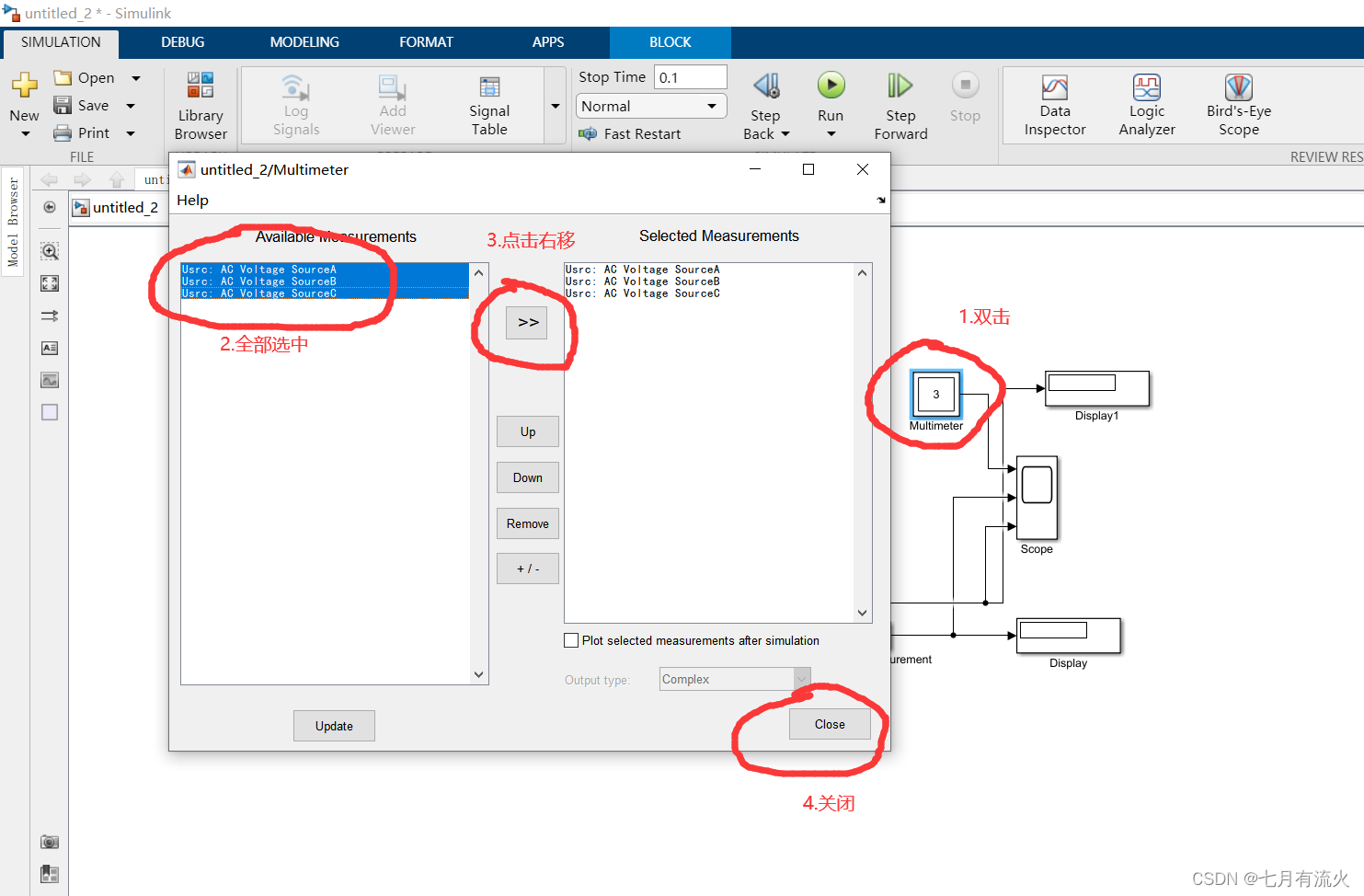Click the sample time arrows palette icon
Viewport: 1364px width, 896px height.
tap(50, 316)
